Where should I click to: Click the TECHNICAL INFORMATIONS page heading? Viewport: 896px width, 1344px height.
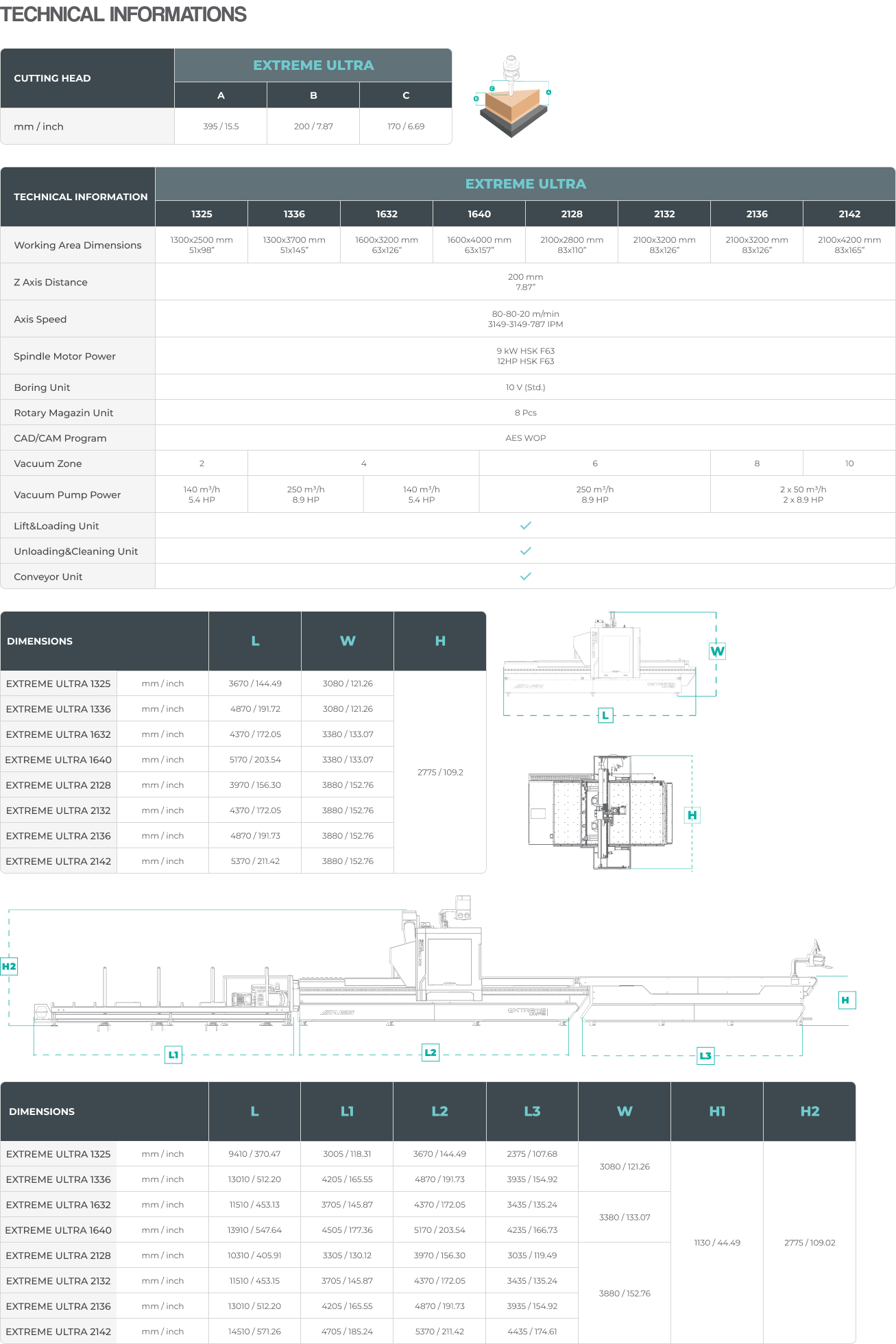pyautogui.click(x=123, y=14)
